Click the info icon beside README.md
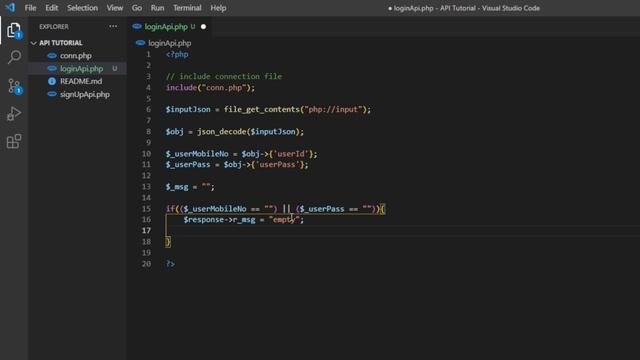Image resolution: width=640 pixels, height=360 pixels. click(52, 81)
